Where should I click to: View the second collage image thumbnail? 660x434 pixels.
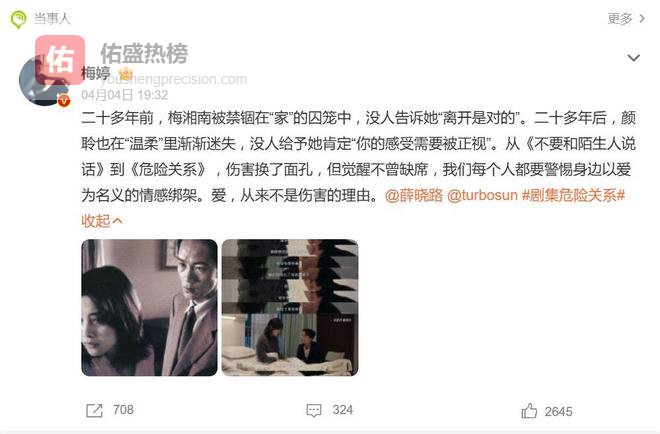[290, 307]
